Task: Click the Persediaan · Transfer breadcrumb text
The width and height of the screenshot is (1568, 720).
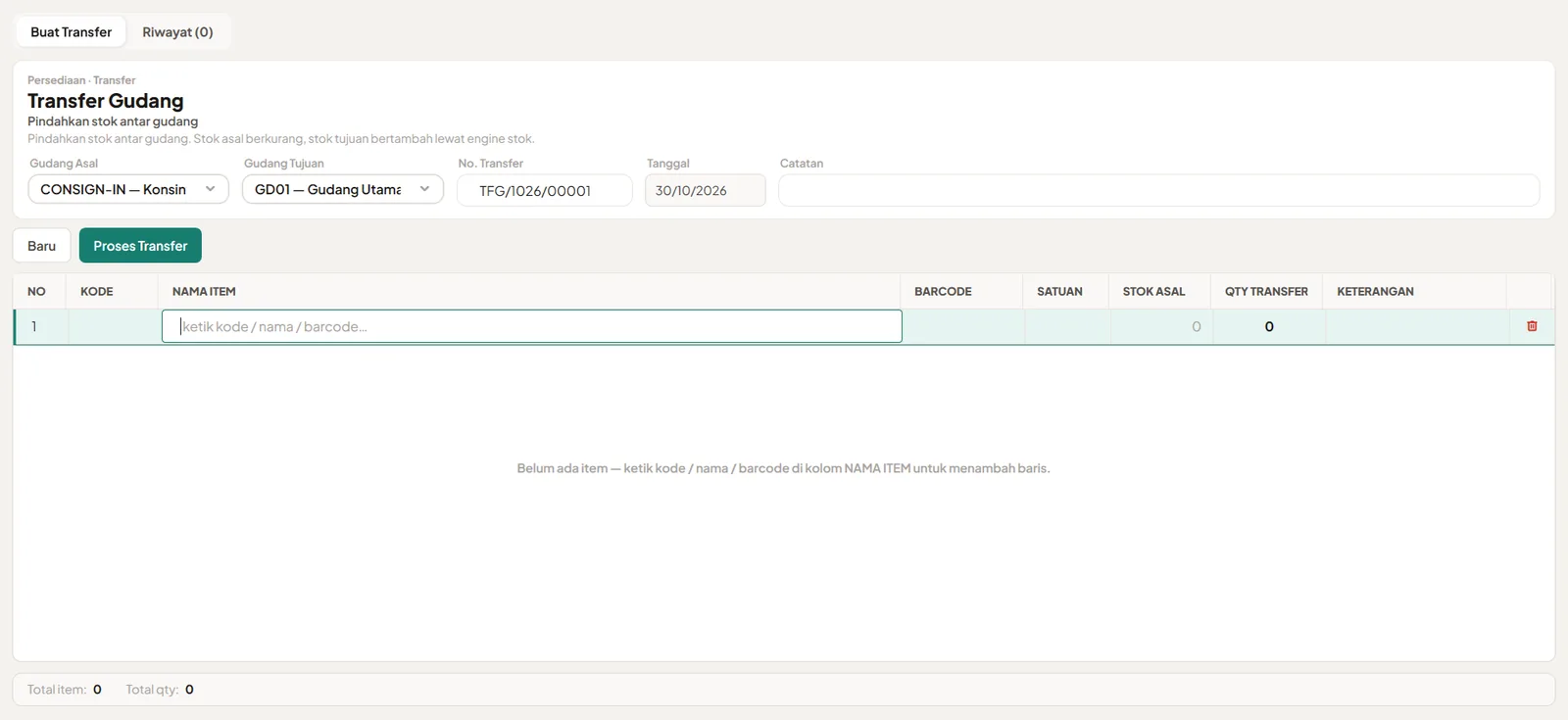Action: point(81,80)
